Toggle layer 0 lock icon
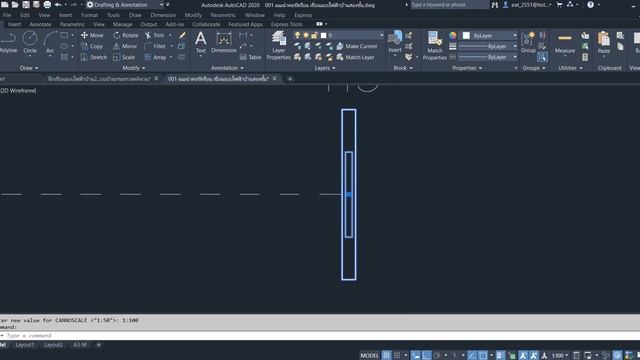This screenshot has height=360, width=640. 314,36
